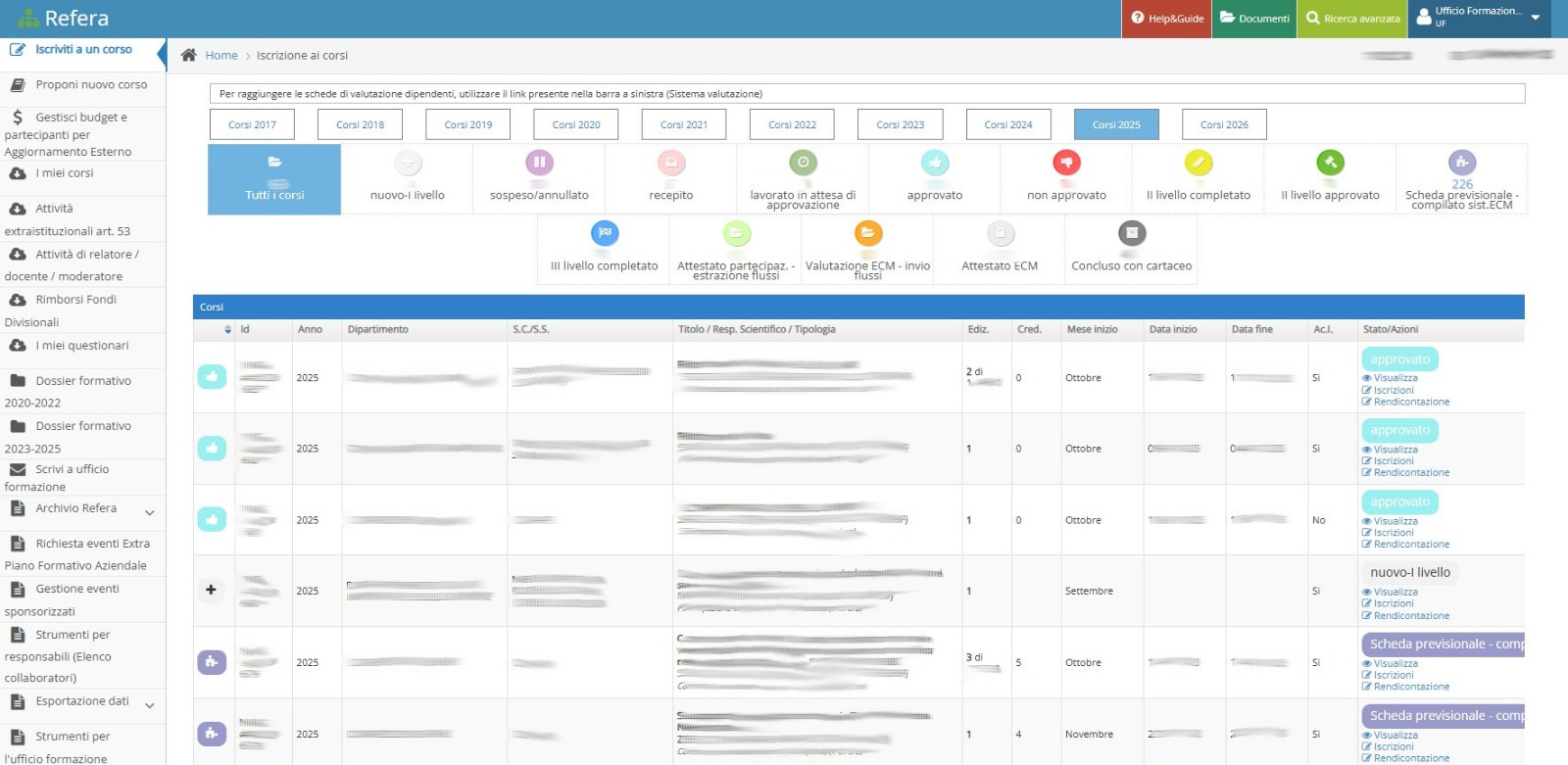1568x765 pixels.
Task: Click plus icon in Settembre row
Action: click(x=211, y=590)
